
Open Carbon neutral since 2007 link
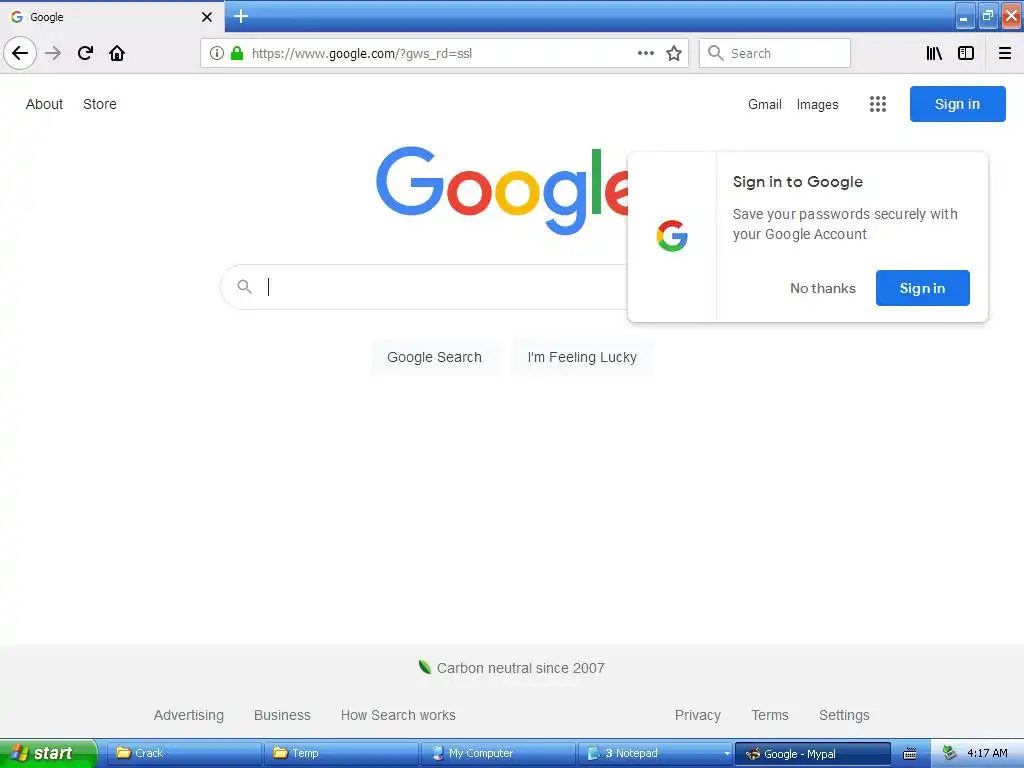tap(512, 668)
